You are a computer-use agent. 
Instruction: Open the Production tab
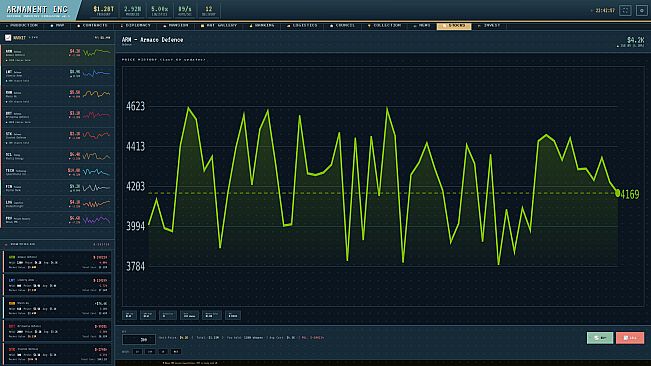click(x=22, y=26)
